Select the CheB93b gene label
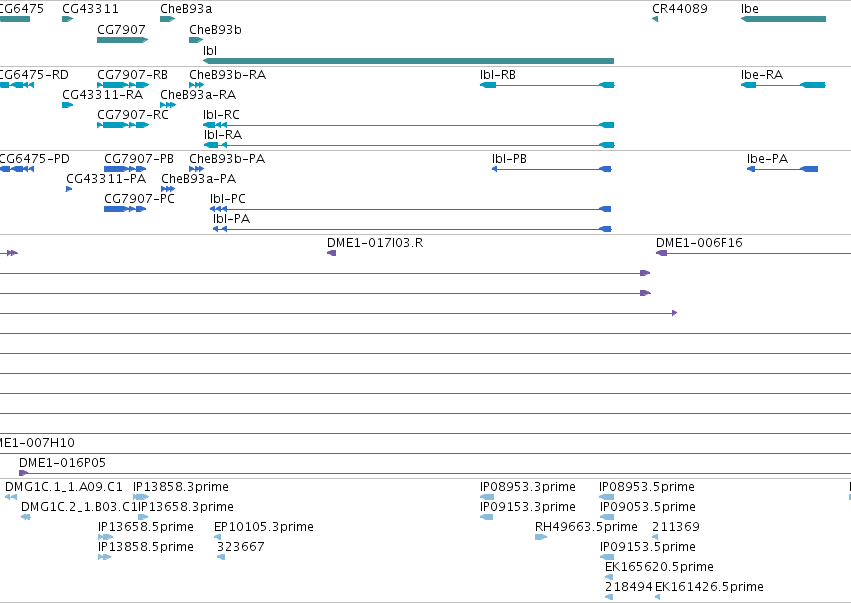851x603 pixels. pos(215,30)
